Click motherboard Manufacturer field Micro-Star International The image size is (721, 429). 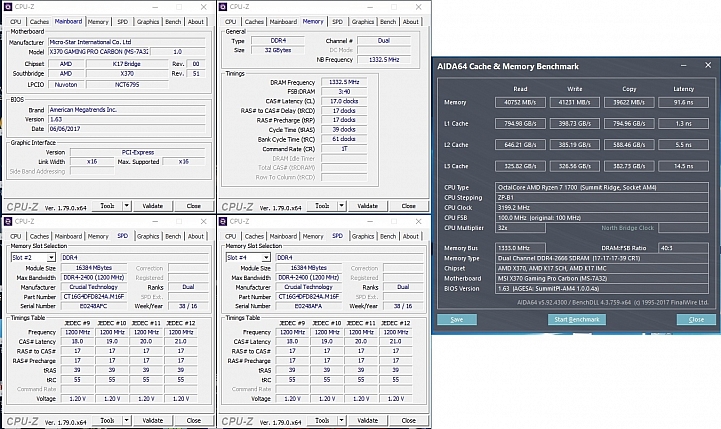pos(126,42)
